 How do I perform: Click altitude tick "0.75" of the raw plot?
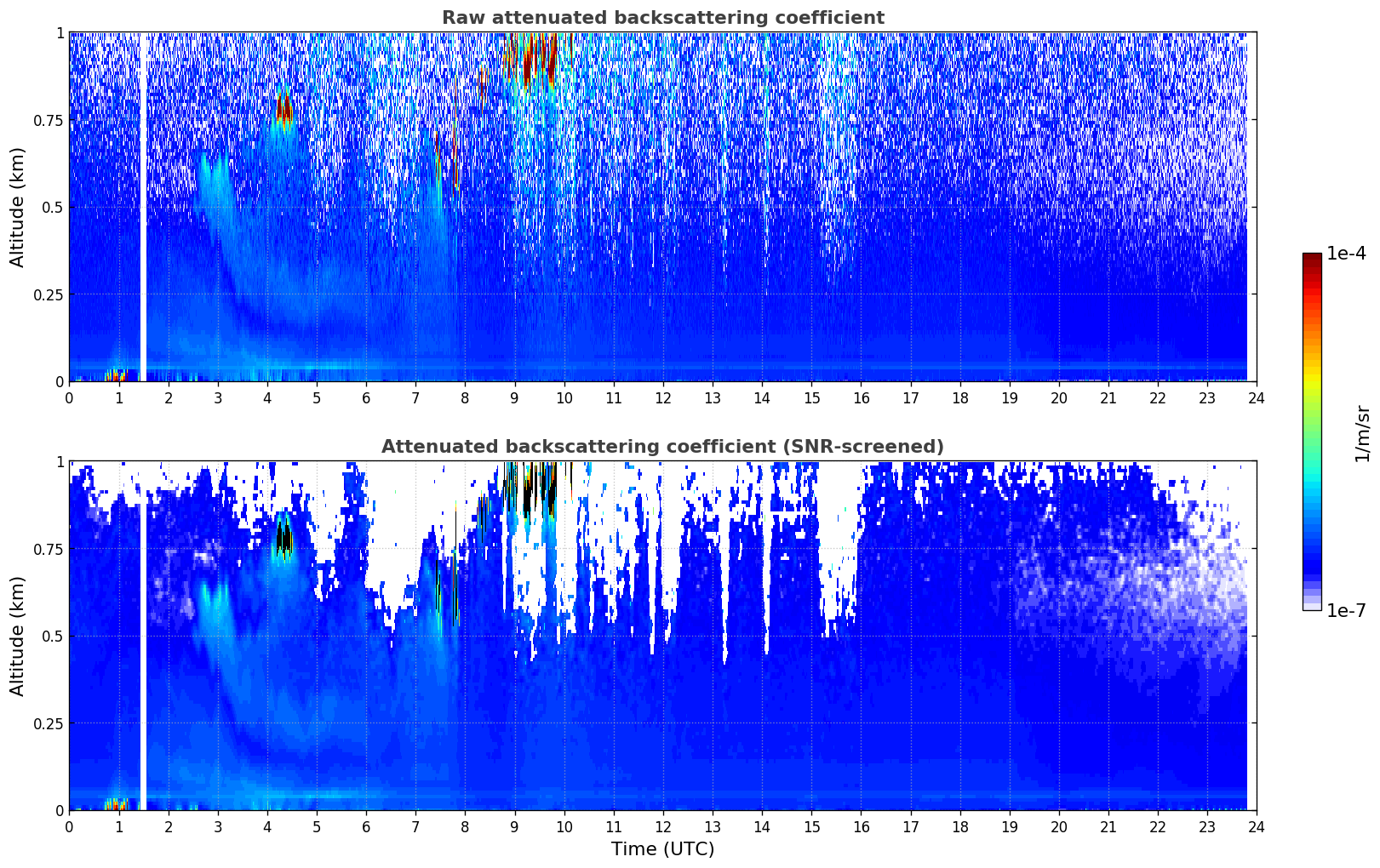(48, 120)
